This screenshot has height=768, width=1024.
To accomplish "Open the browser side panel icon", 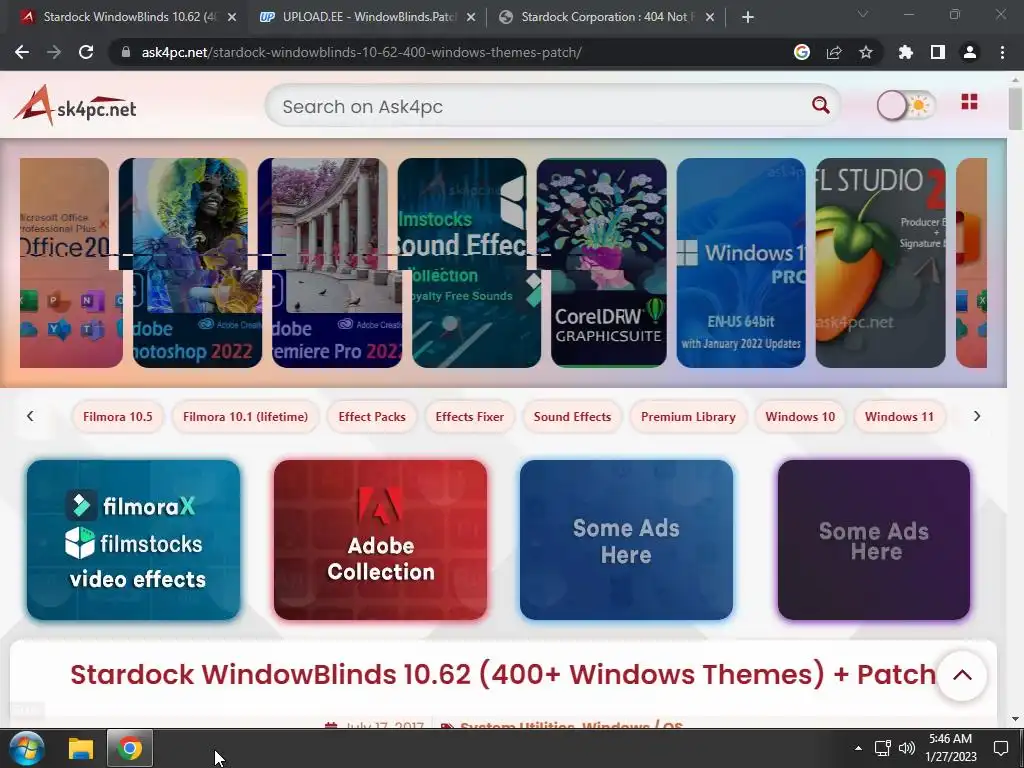I will click(x=938, y=52).
